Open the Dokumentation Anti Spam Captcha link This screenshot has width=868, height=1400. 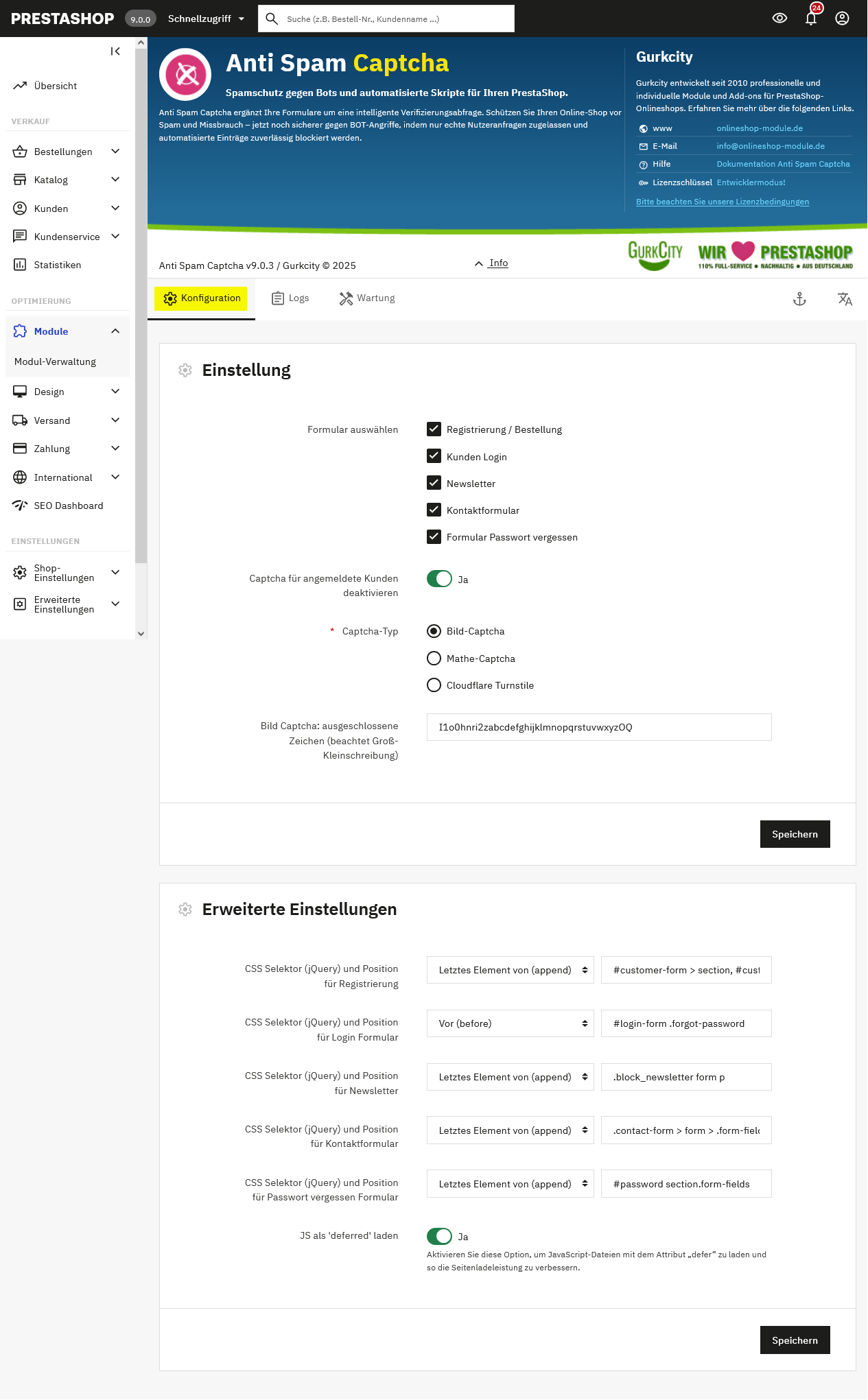[x=783, y=164]
